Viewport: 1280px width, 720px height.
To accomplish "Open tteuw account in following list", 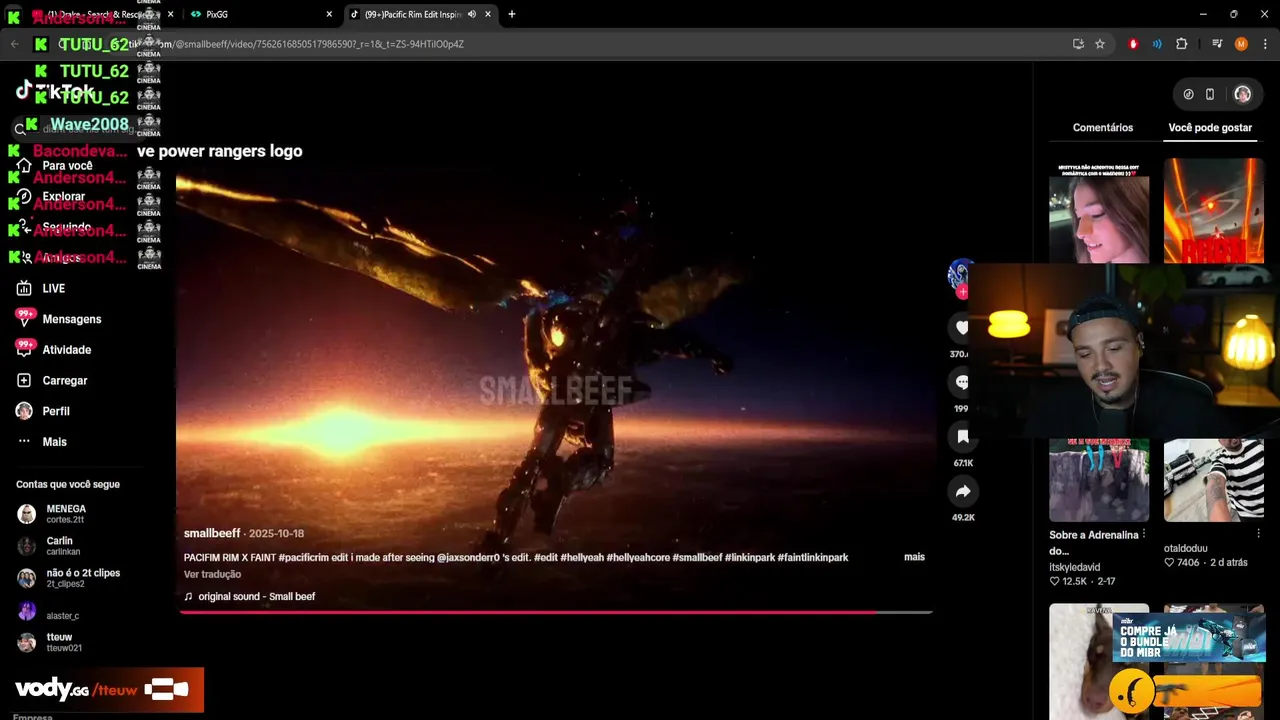I will tap(63, 642).
